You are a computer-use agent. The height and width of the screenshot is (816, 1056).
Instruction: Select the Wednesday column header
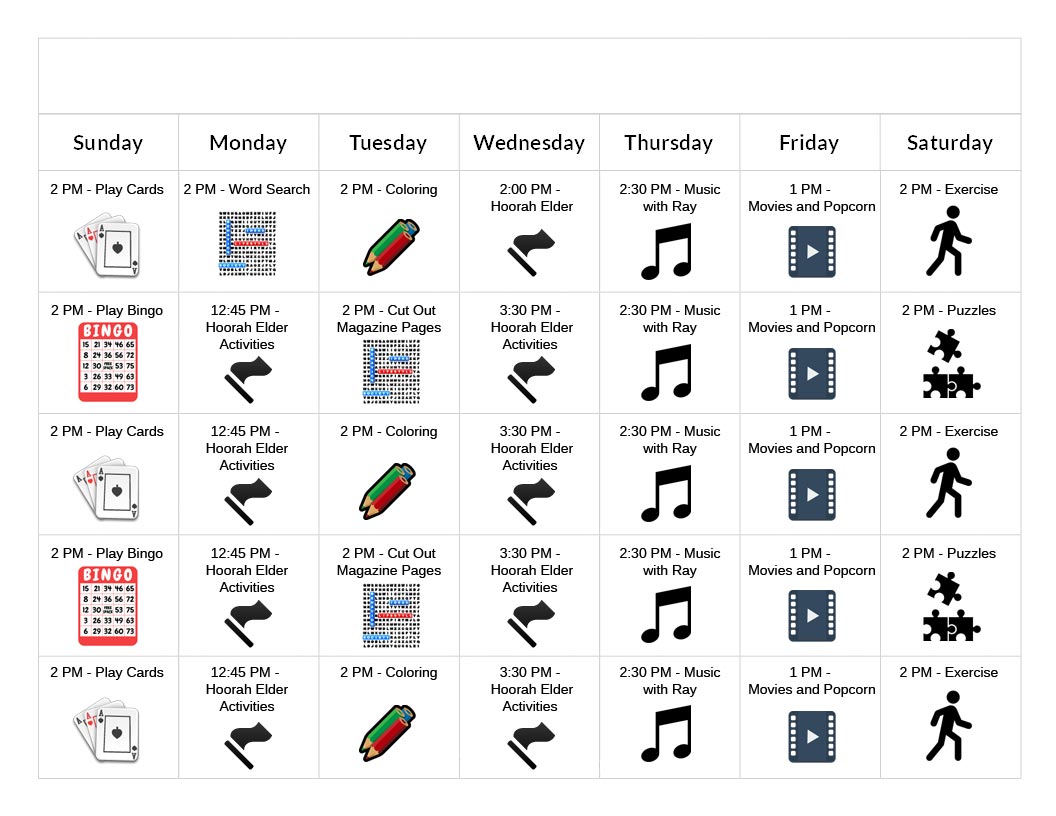529,143
